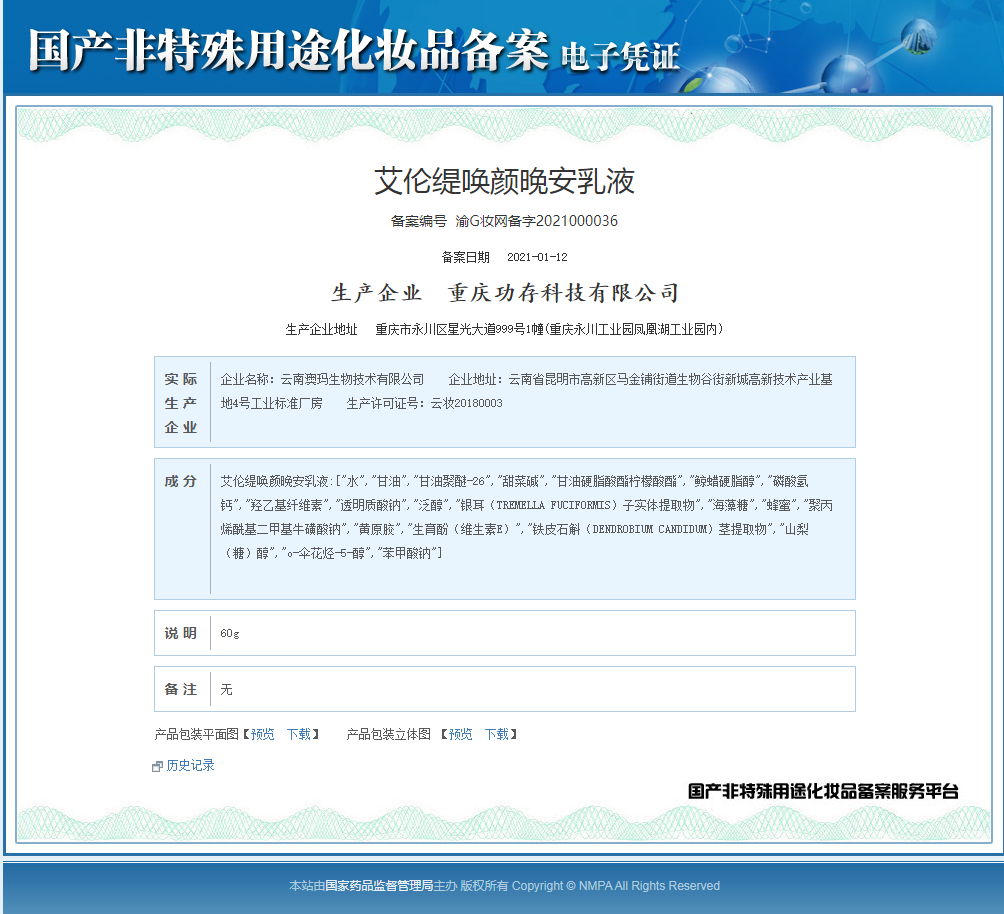Click the company name 重庆功存科技有限公司
Screen dimensions: 1004x914
pyautogui.click(x=563, y=293)
